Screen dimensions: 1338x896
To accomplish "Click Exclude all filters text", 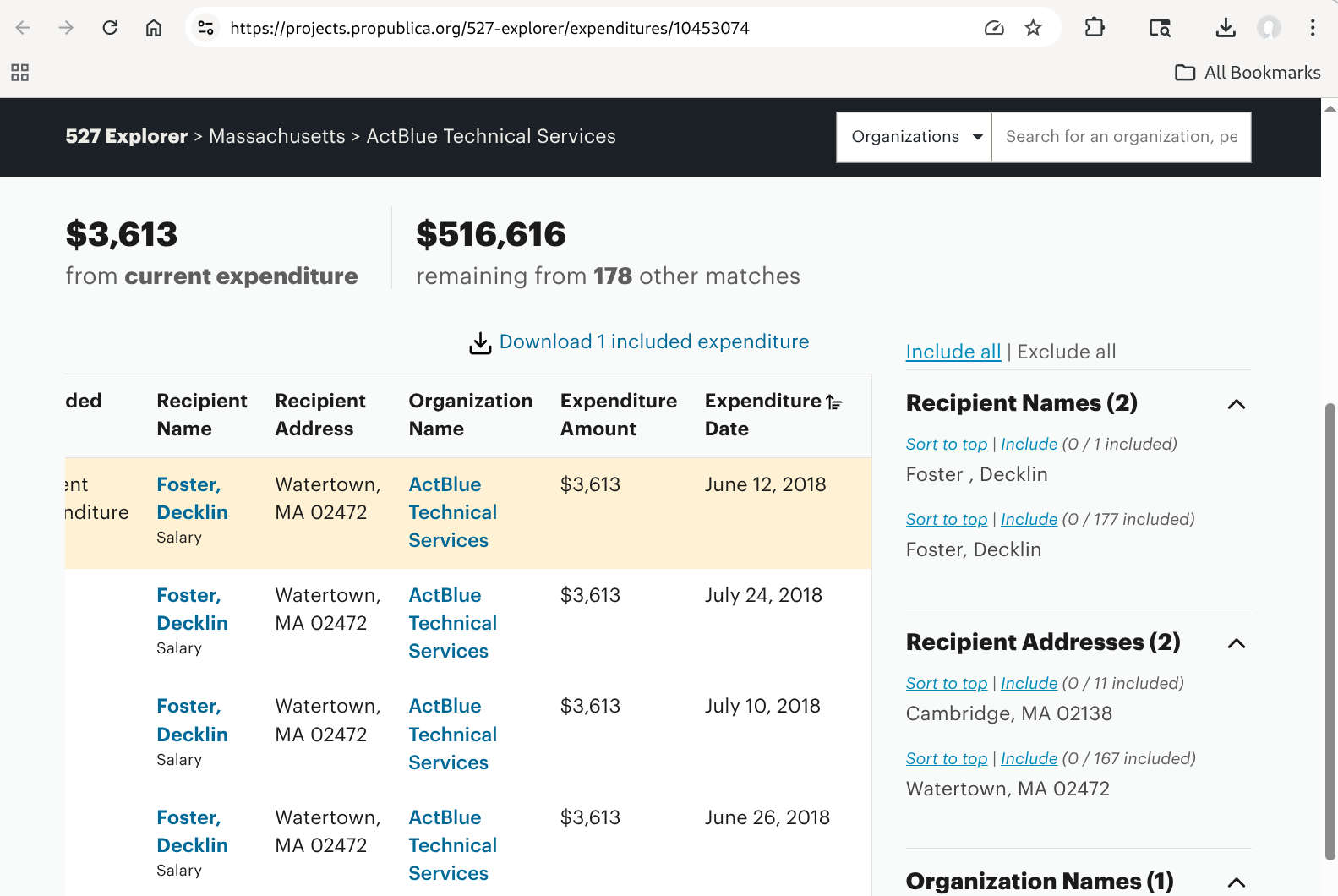I will pyautogui.click(x=1067, y=352).
